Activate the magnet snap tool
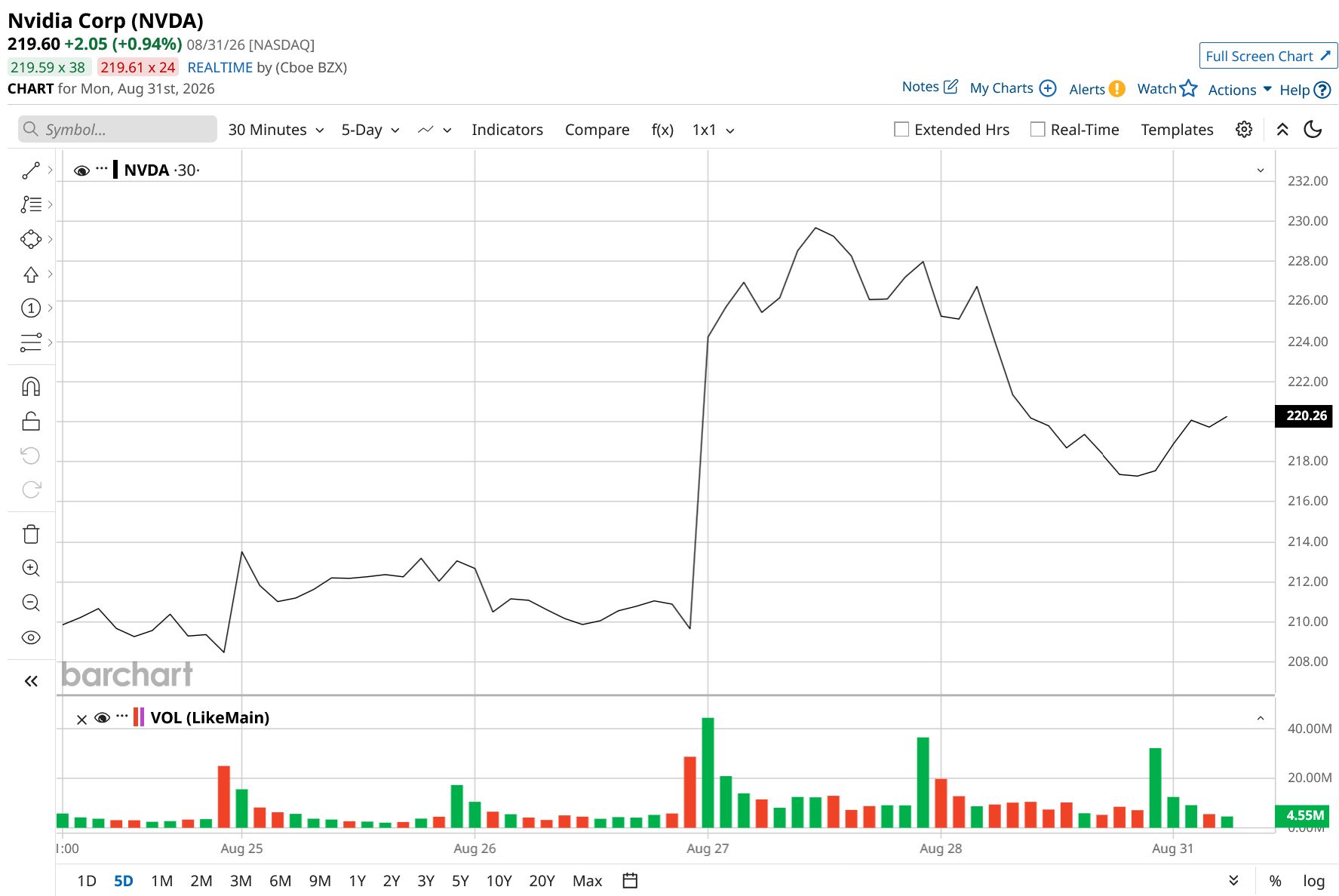 [31, 387]
